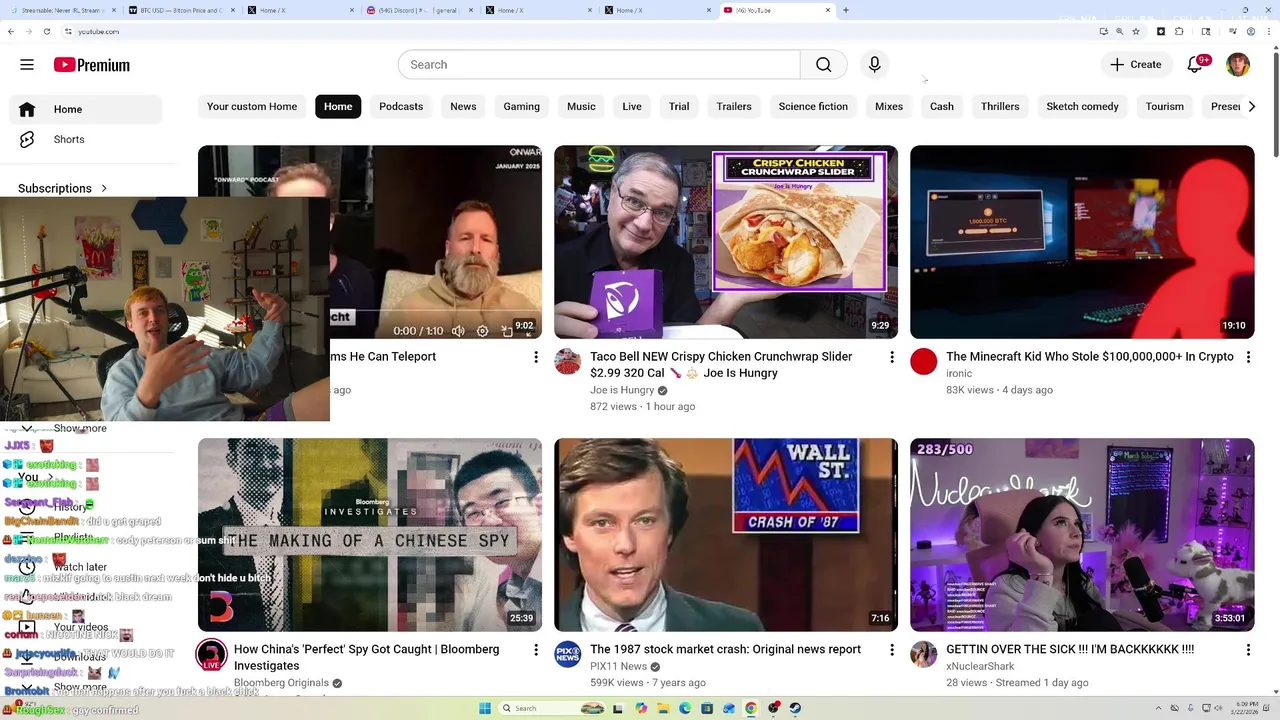The height and width of the screenshot is (720, 1280).
Task: Reload the page in Chrome
Action: point(46,31)
